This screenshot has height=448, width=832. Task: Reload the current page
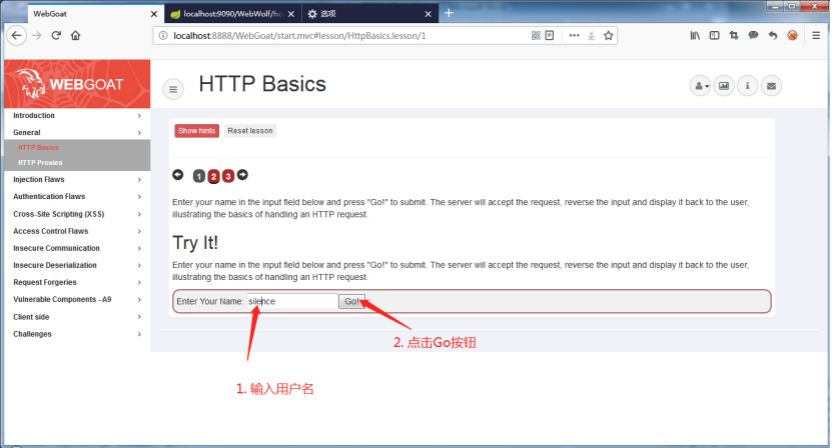point(56,36)
